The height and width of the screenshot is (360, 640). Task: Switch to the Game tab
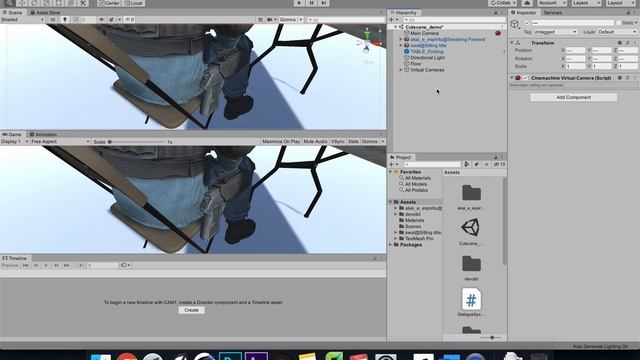(x=12, y=134)
